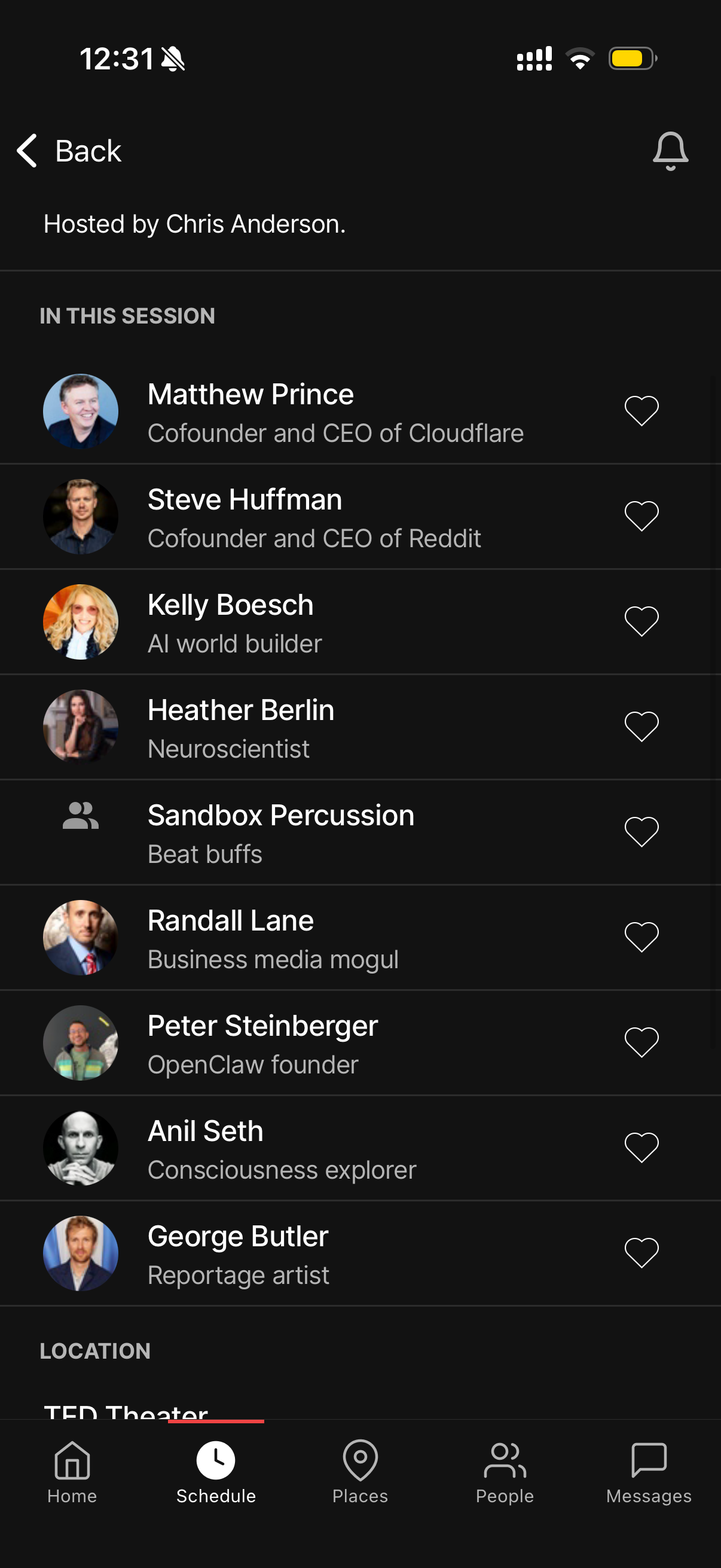This screenshot has height=1568, width=721.
Task: Open Heather Berlin's speaker profile
Action: pyautogui.click(x=241, y=710)
